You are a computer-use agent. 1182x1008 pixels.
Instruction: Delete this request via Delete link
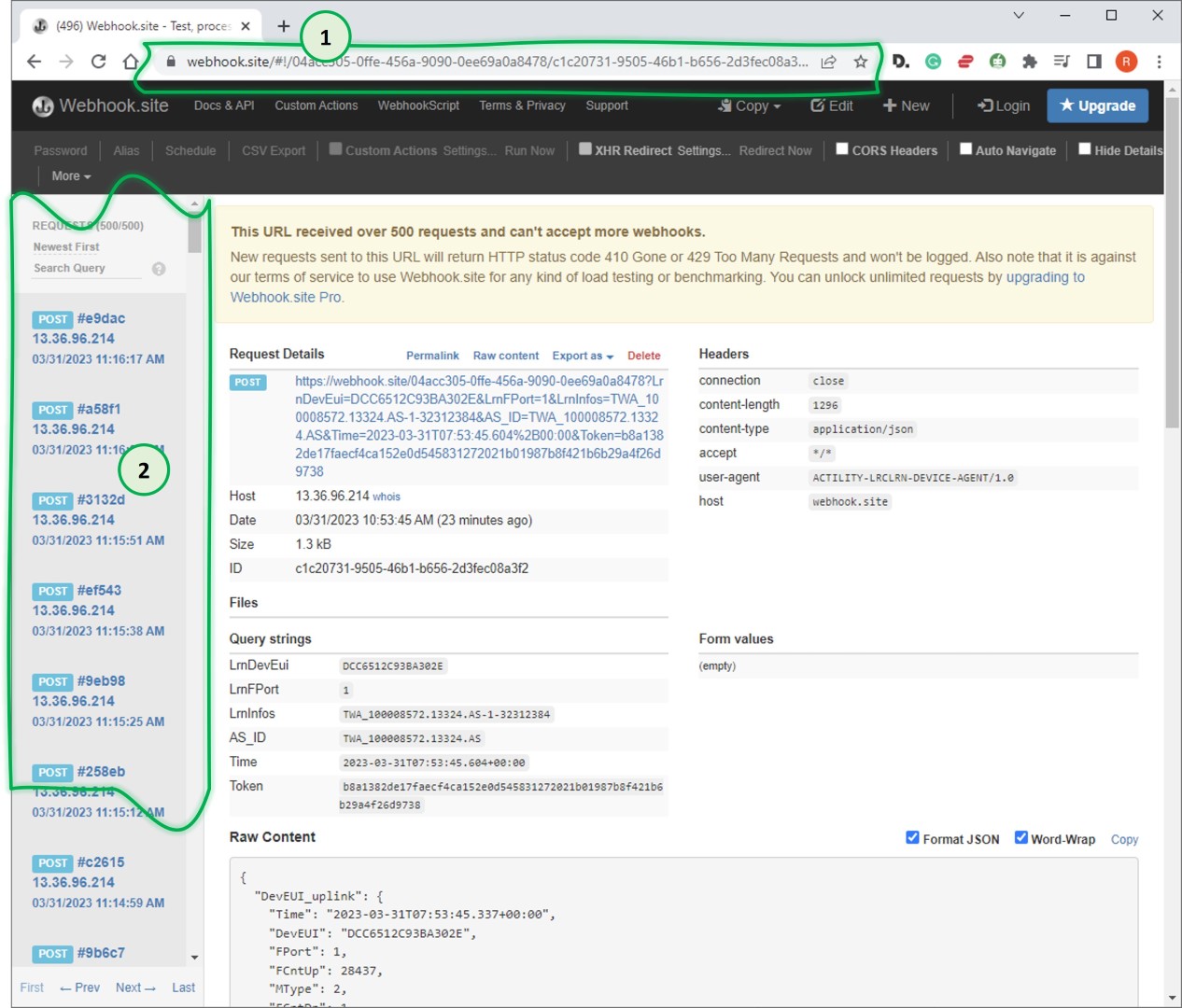coord(643,356)
